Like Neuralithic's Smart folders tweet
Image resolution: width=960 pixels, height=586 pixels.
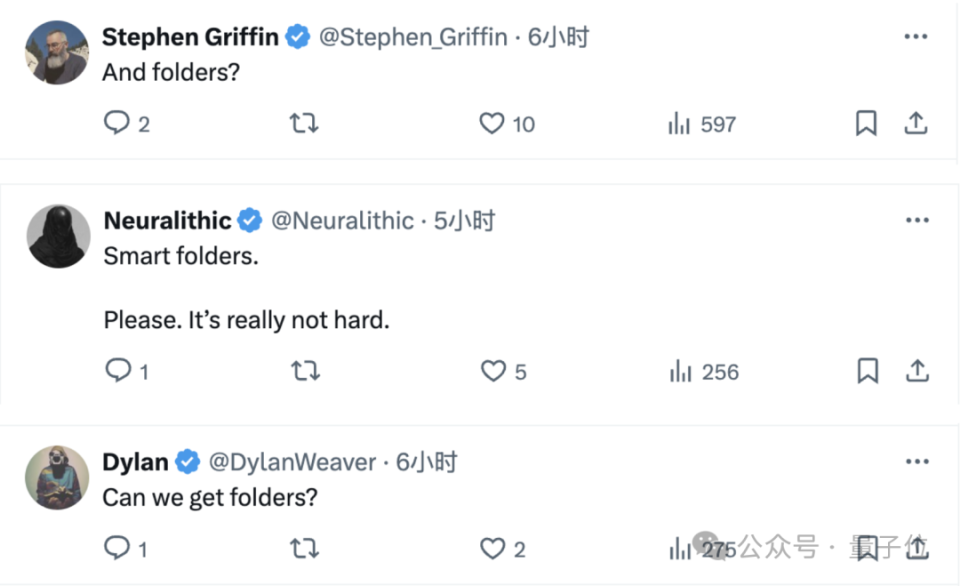click(x=493, y=371)
